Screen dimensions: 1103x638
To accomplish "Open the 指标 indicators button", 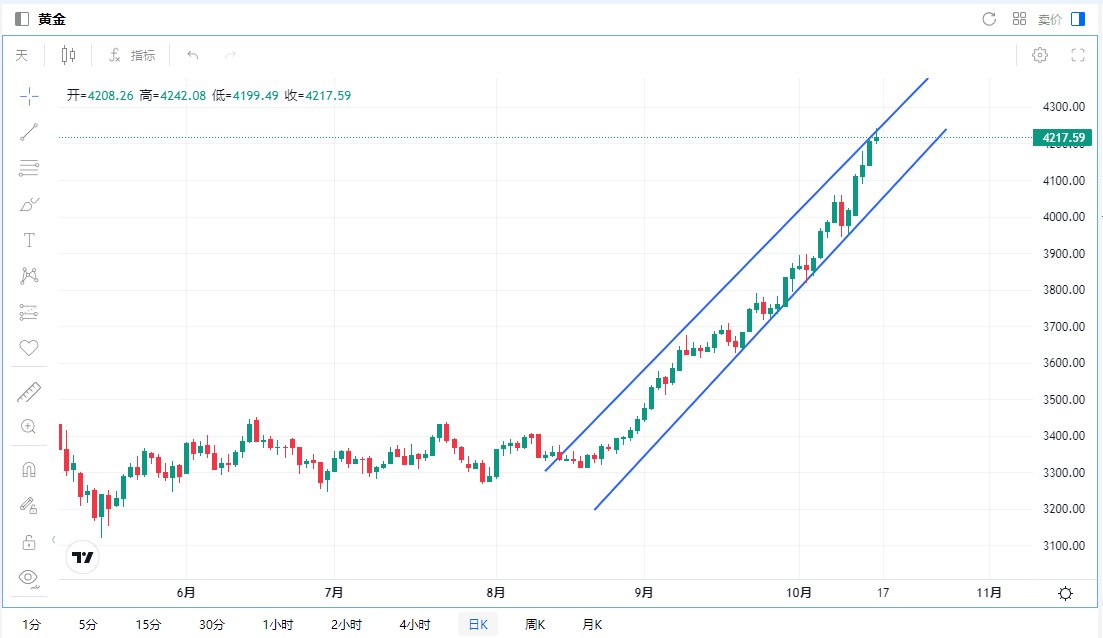I will pos(132,55).
